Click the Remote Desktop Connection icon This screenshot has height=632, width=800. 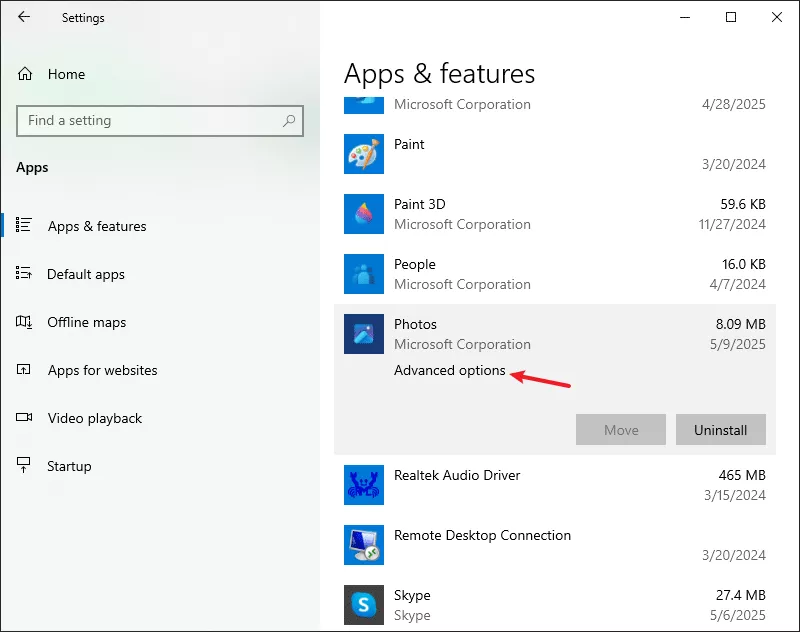tap(364, 545)
